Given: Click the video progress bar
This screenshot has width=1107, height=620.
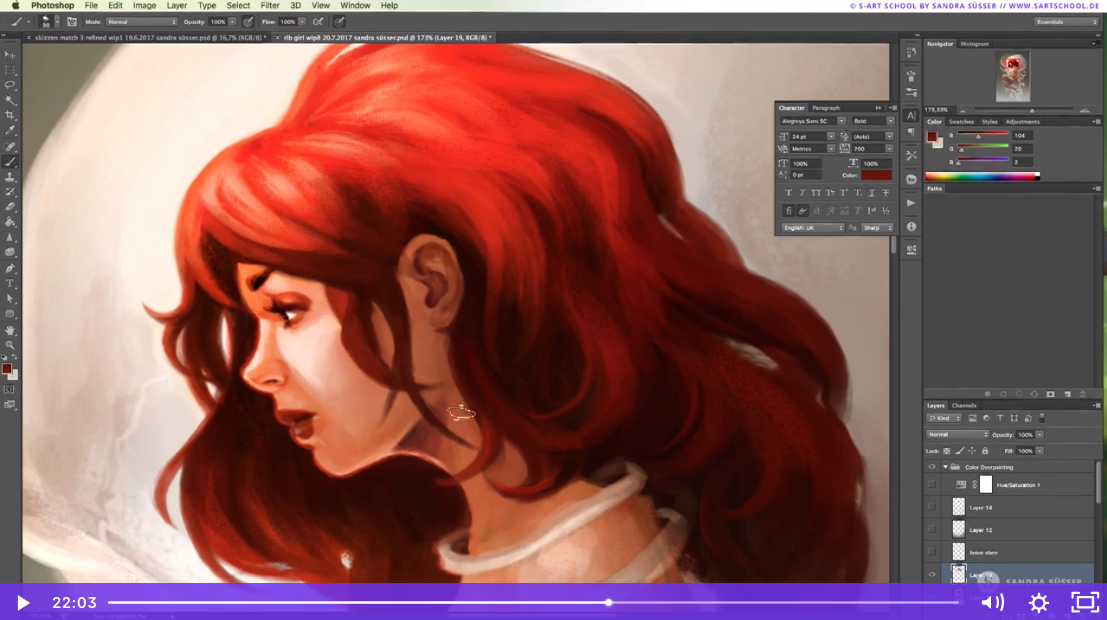Looking at the screenshot, I should [x=533, y=602].
